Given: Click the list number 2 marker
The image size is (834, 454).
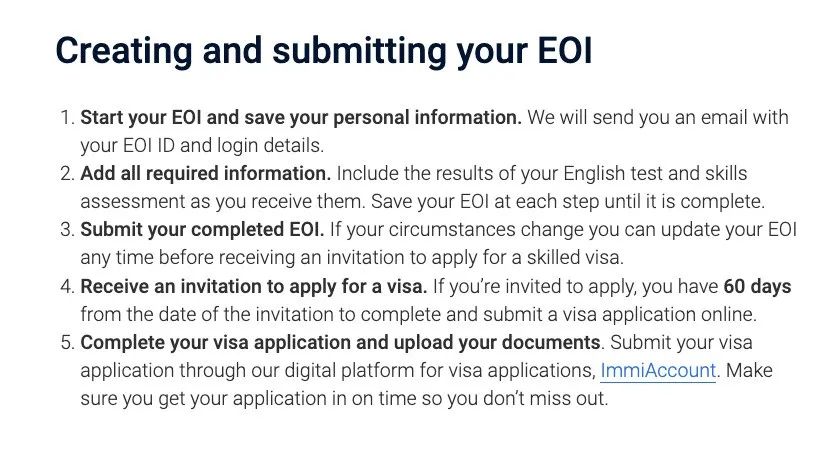Looking at the screenshot, I should pyautogui.click(x=67, y=174).
